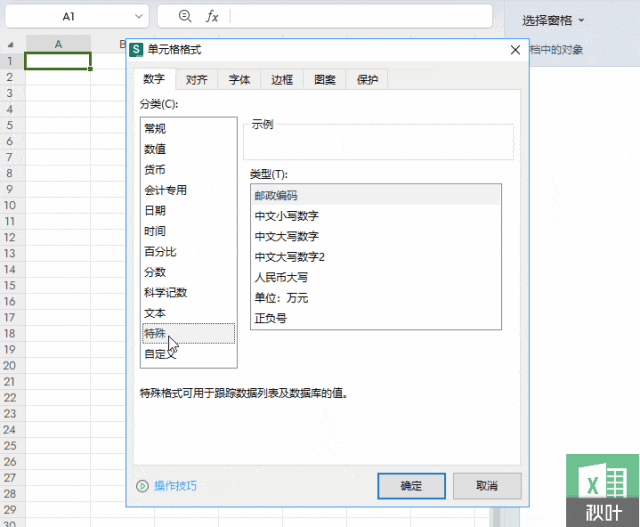Close the 单元格格式 dialog
The width and height of the screenshot is (640, 527).
click(515, 50)
